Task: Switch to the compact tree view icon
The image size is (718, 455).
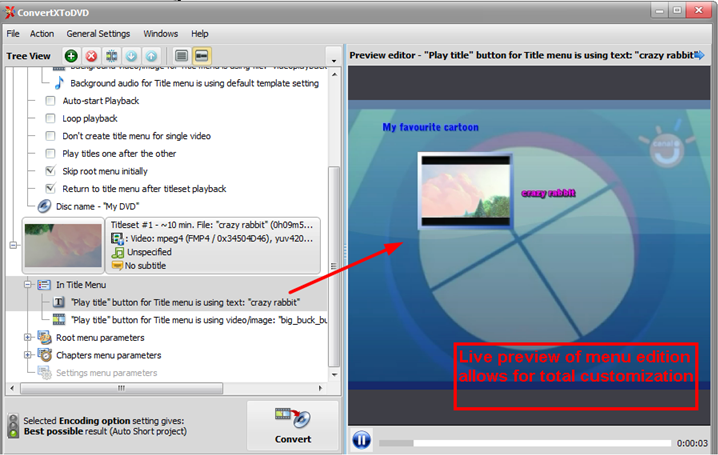Action: point(181,56)
